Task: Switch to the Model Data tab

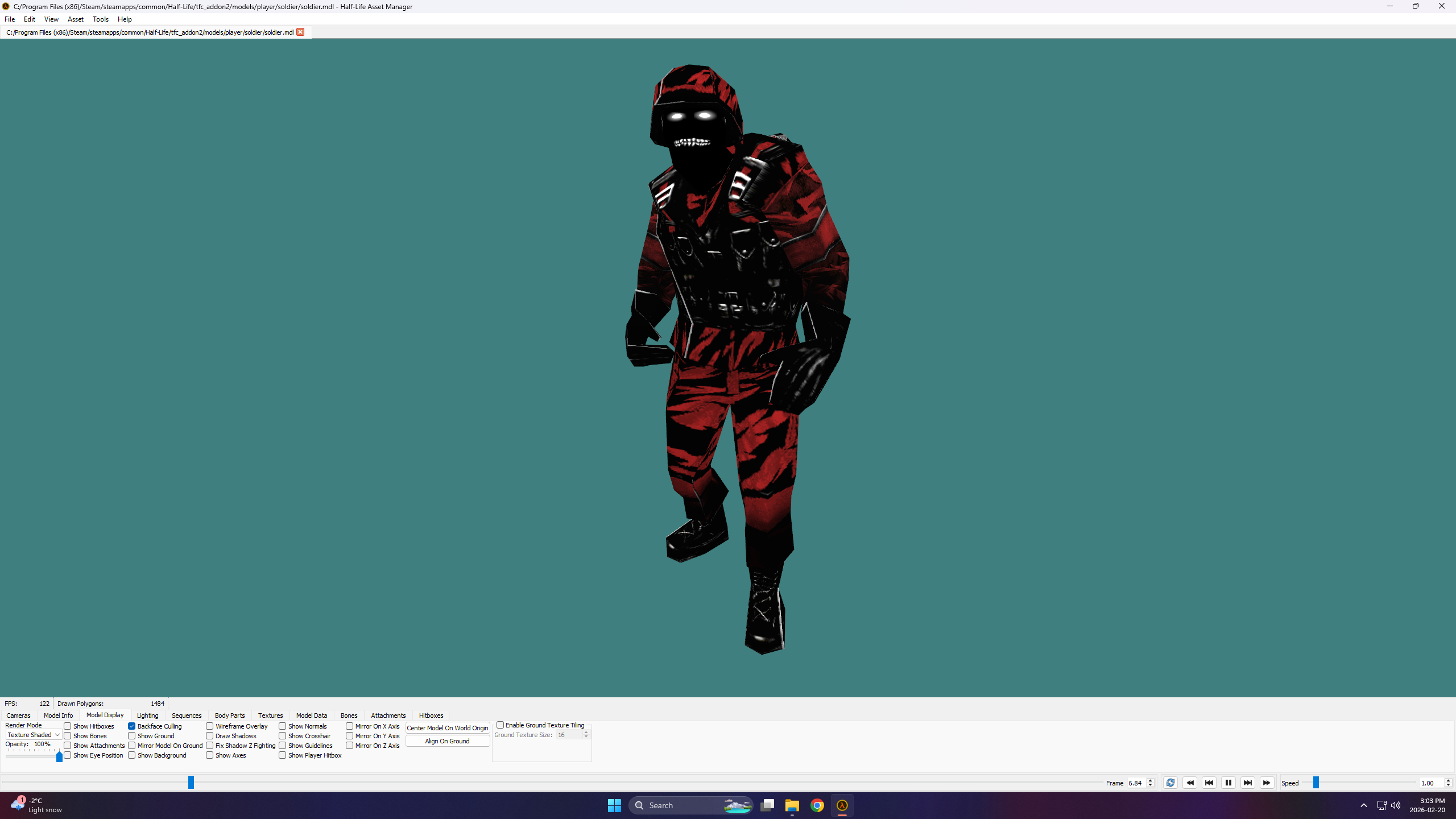Action: pyautogui.click(x=312, y=715)
